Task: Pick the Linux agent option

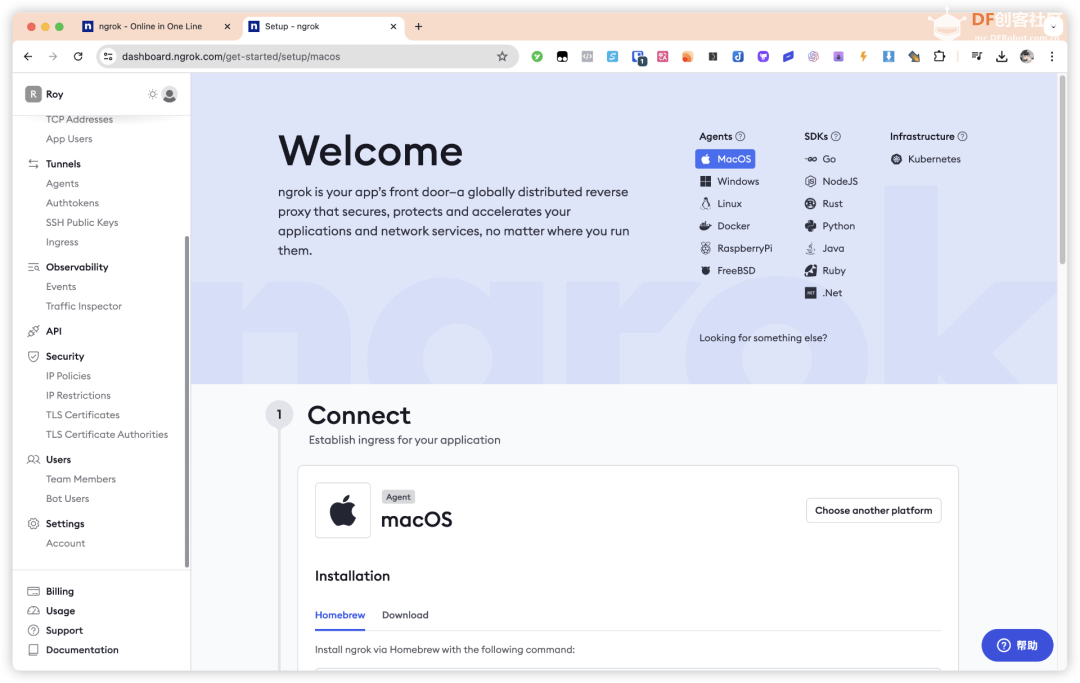Action: click(721, 204)
